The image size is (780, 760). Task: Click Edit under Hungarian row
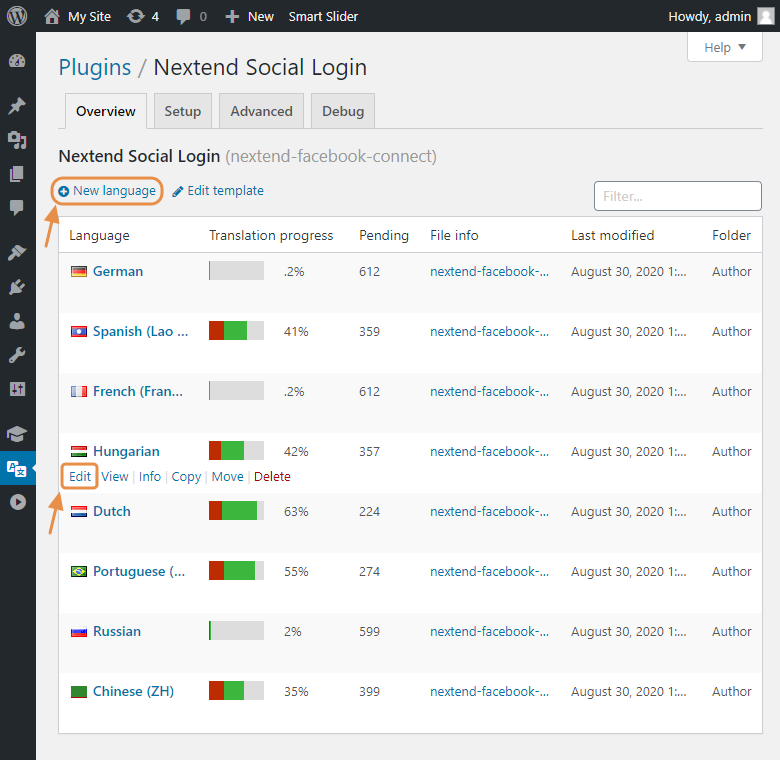pyautogui.click(x=80, y=477)
